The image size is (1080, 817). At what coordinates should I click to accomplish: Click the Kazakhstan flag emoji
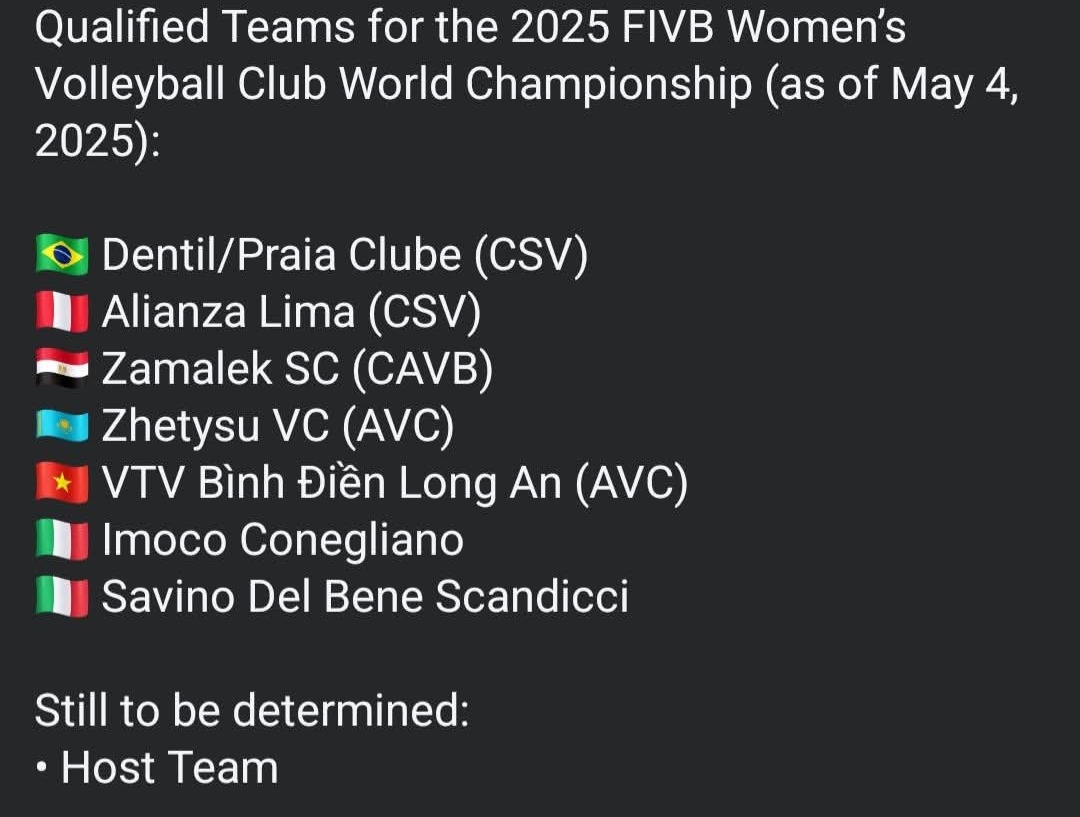point(62,426)
